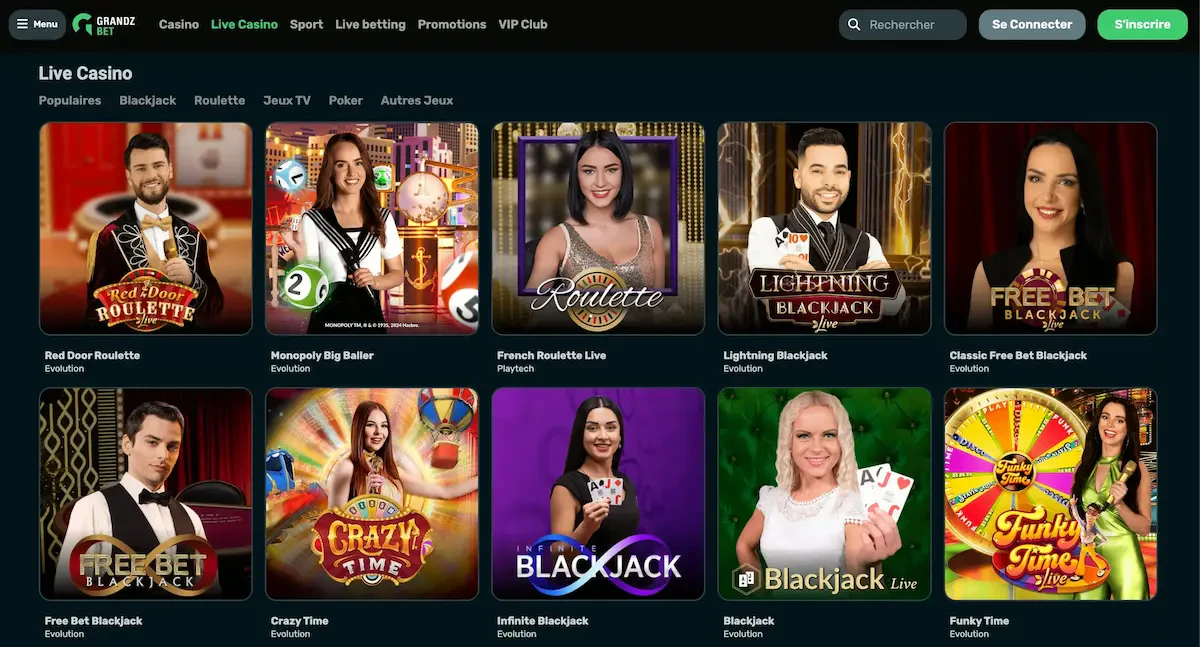The image size is (1200, 647).
Task: Go to Sport in top navigation
Action: coord(306,24)
